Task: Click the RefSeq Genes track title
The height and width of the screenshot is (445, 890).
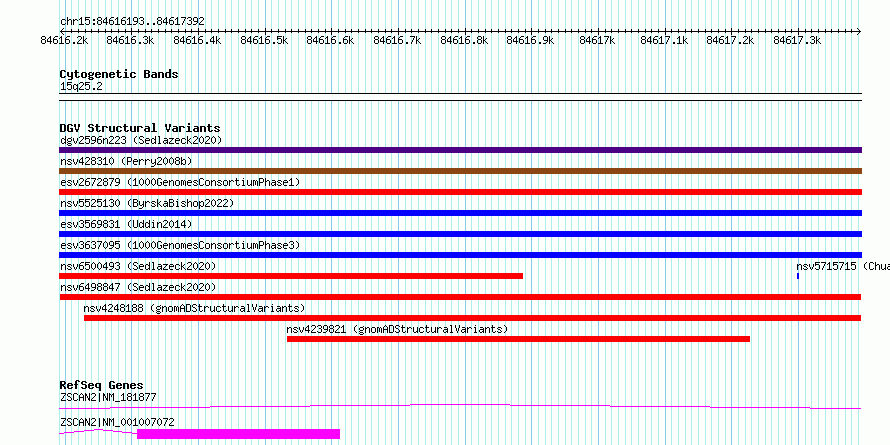Action: 101,386
